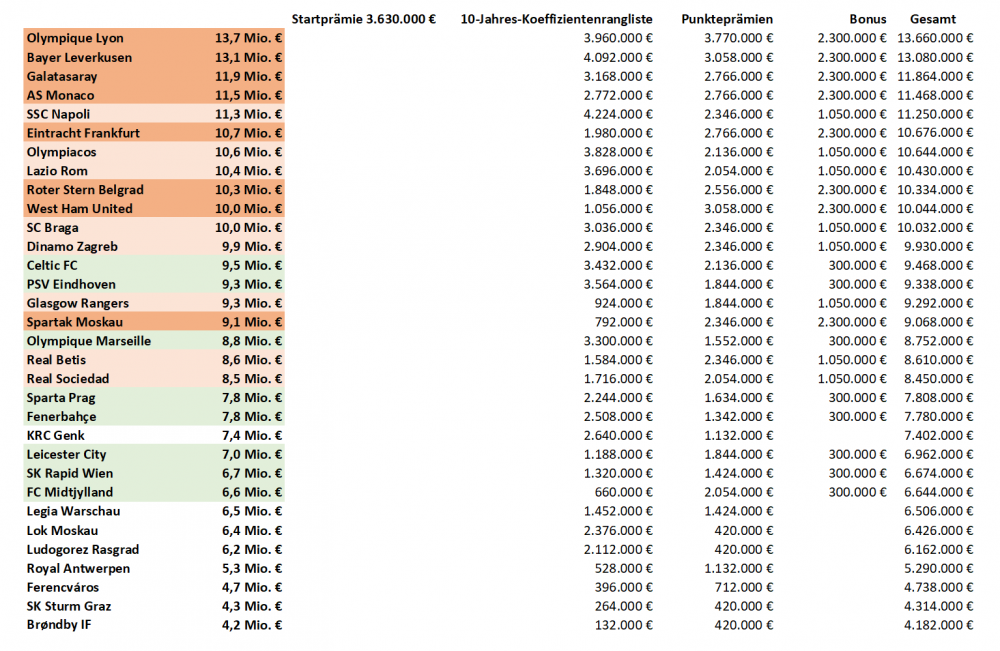
Task: Click Leverkusen's total 13.080.000 €
Action: pyautogui.click(x=935, y=57)
